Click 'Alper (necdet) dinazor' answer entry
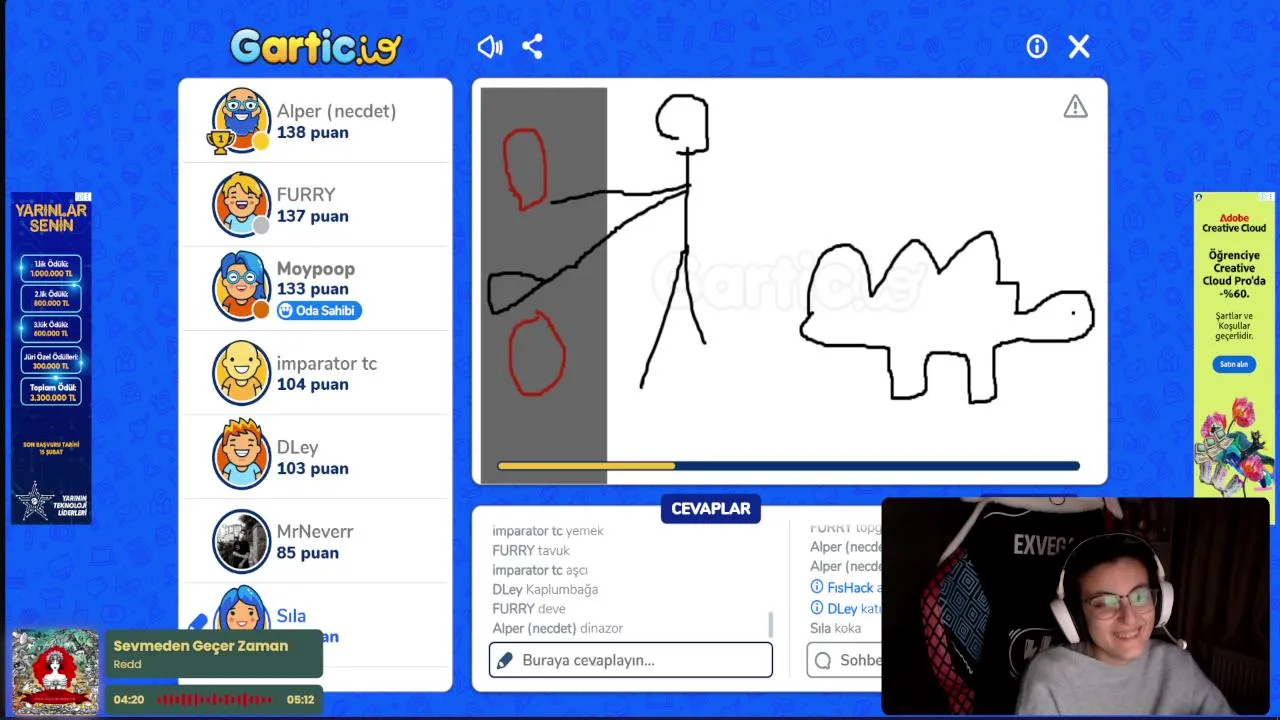This screenshot has width=1280, height=720. pyautogui.click(x=558, y=628)
